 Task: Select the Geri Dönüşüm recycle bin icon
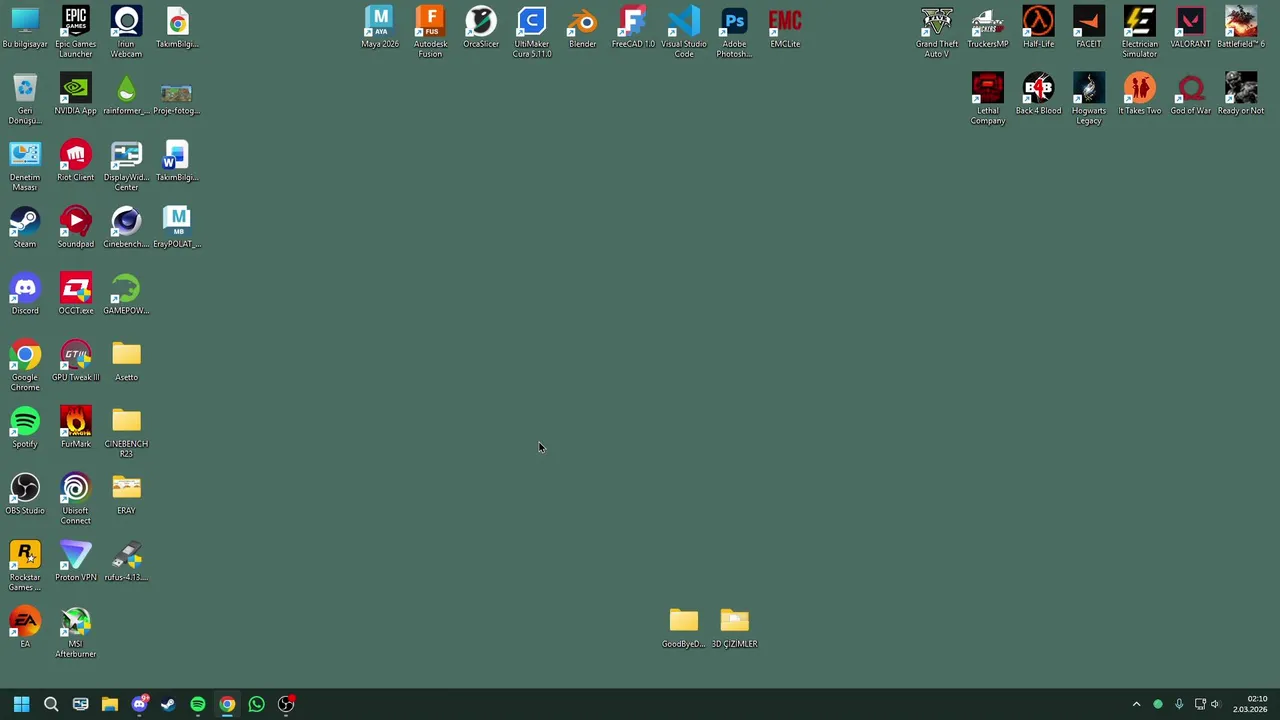25,98
